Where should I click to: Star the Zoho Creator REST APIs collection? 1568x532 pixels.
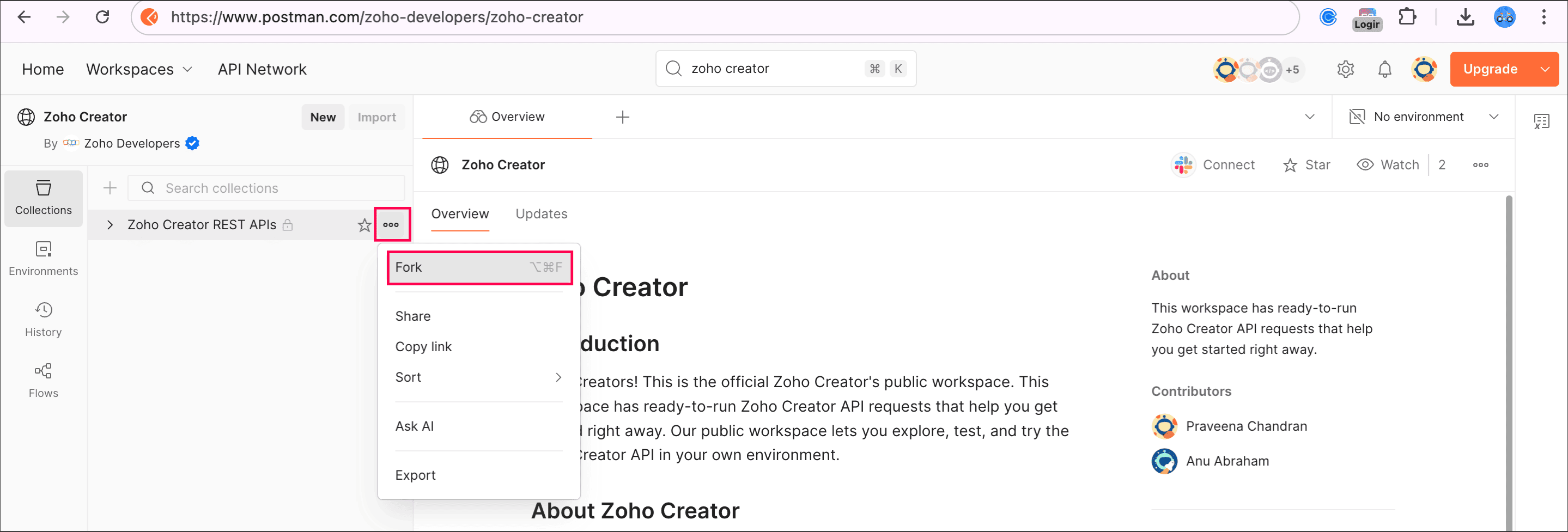[x=364, y=225]
